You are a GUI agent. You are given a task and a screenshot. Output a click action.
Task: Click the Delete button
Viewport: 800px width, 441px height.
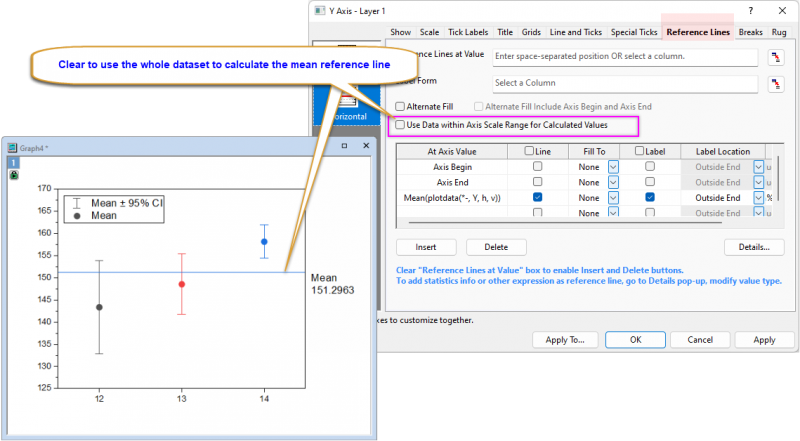tap(496, 247)
